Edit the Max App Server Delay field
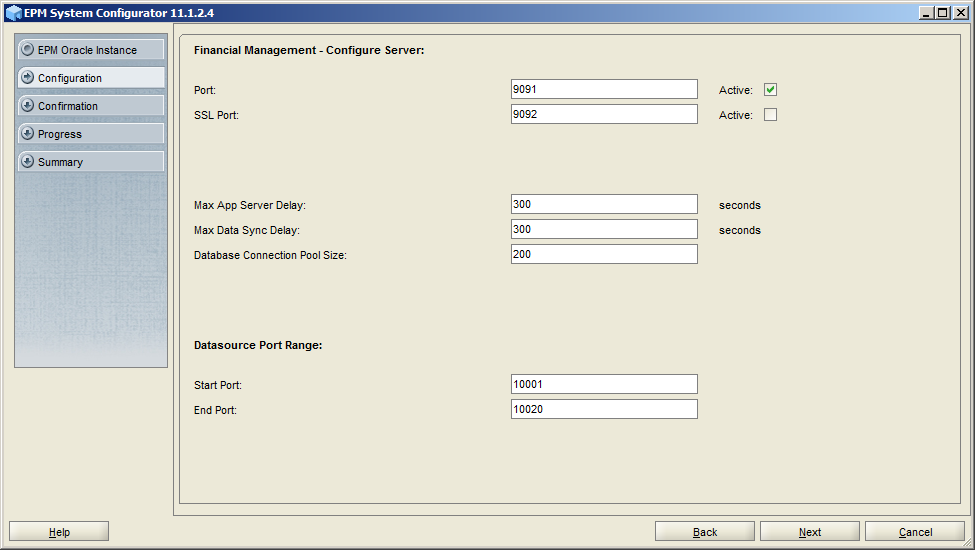Screen dimensions: 975x550 pos(604,204)
